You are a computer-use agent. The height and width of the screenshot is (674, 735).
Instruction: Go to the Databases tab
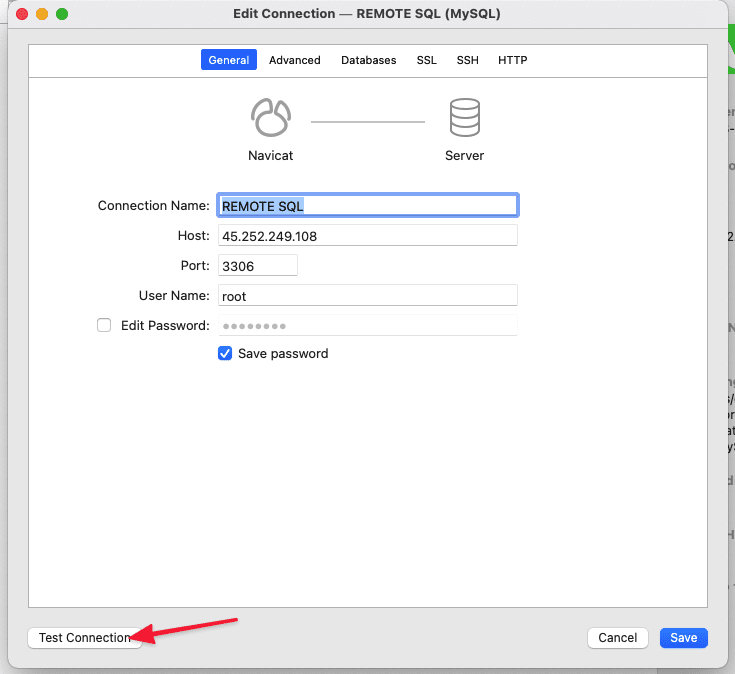click(368, 60)
